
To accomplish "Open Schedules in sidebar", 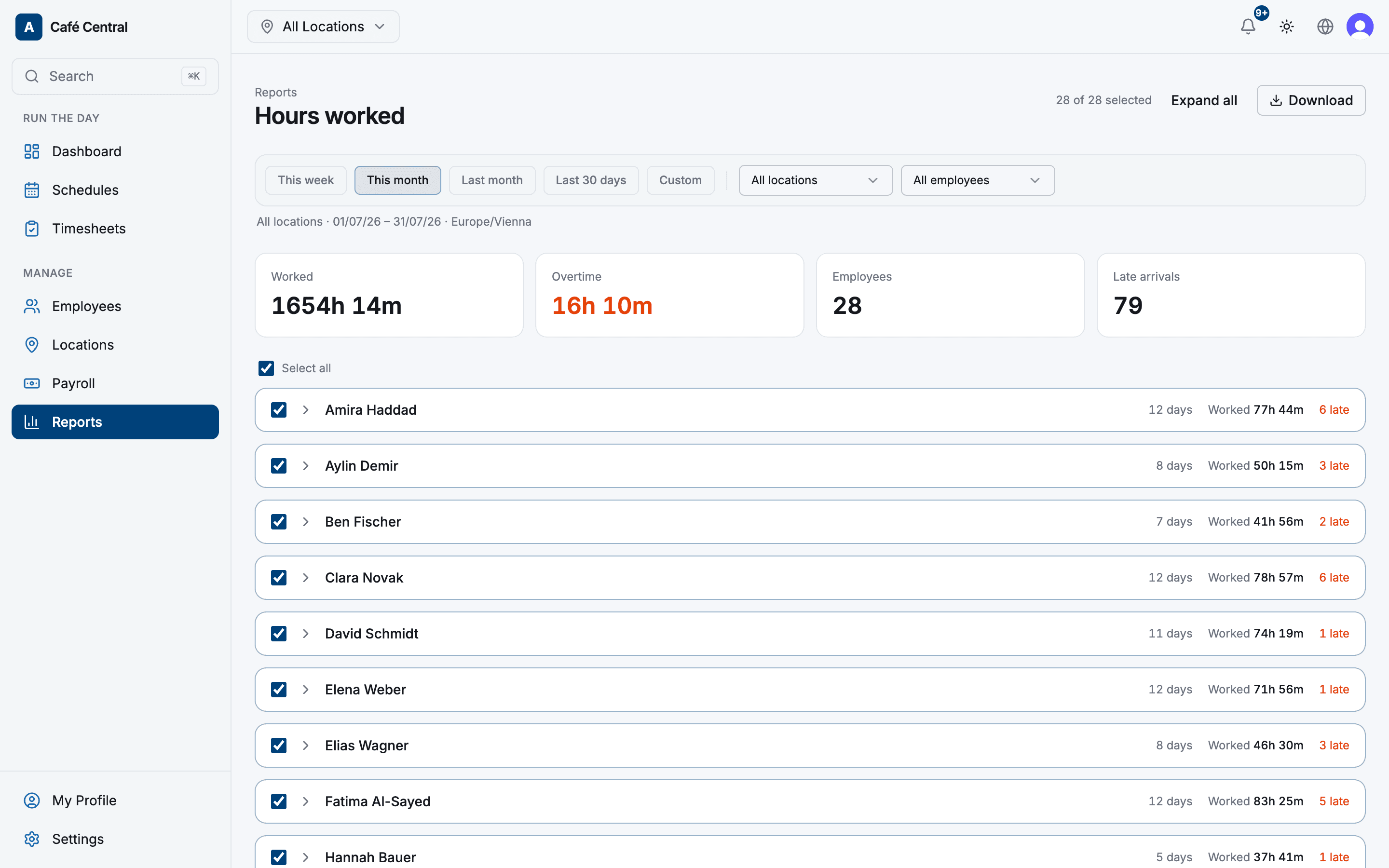I will (115, 190).
